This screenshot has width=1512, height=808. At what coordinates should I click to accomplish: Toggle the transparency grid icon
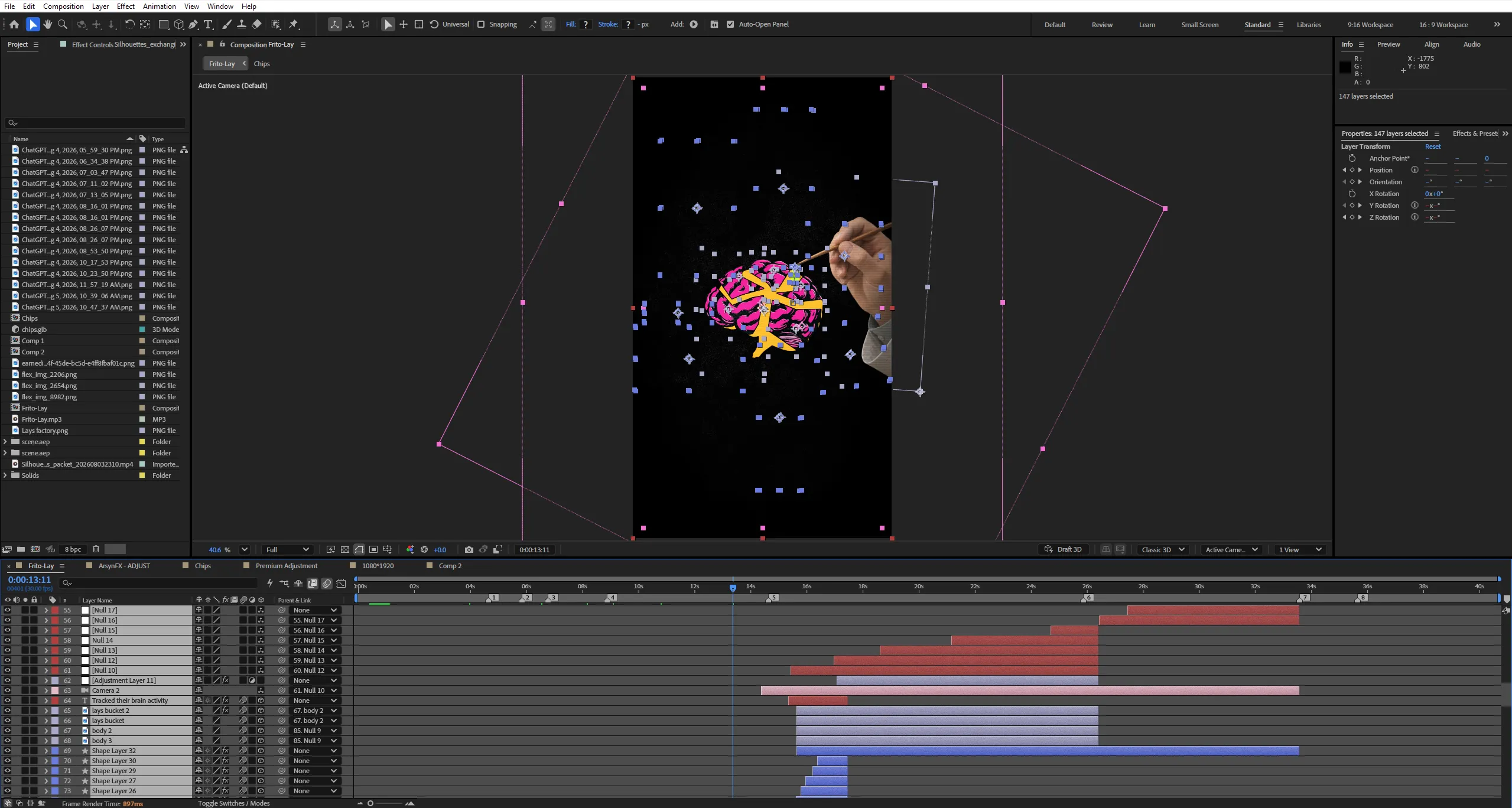[x=345, y=549]
